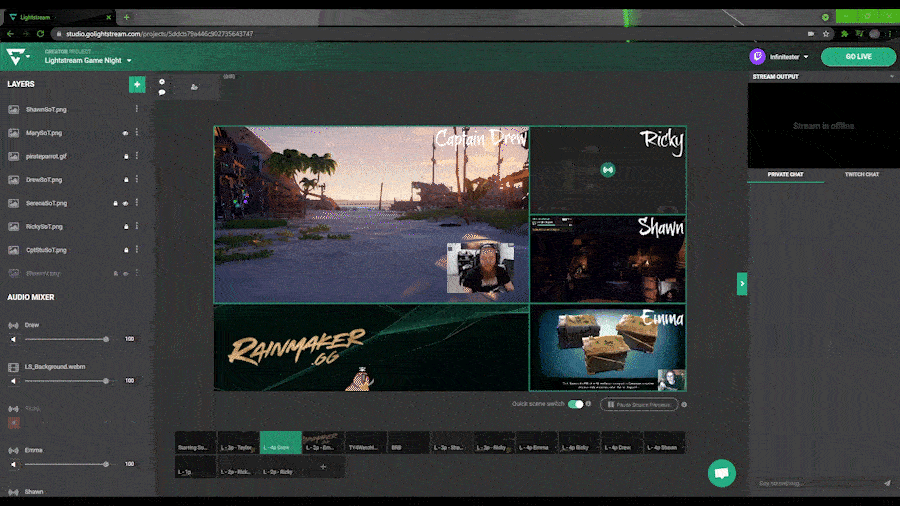The image size is (900, 506).
Task: Open the browser extensions puzzle icon
Action: pyautogui.click(x=844, y=34)
